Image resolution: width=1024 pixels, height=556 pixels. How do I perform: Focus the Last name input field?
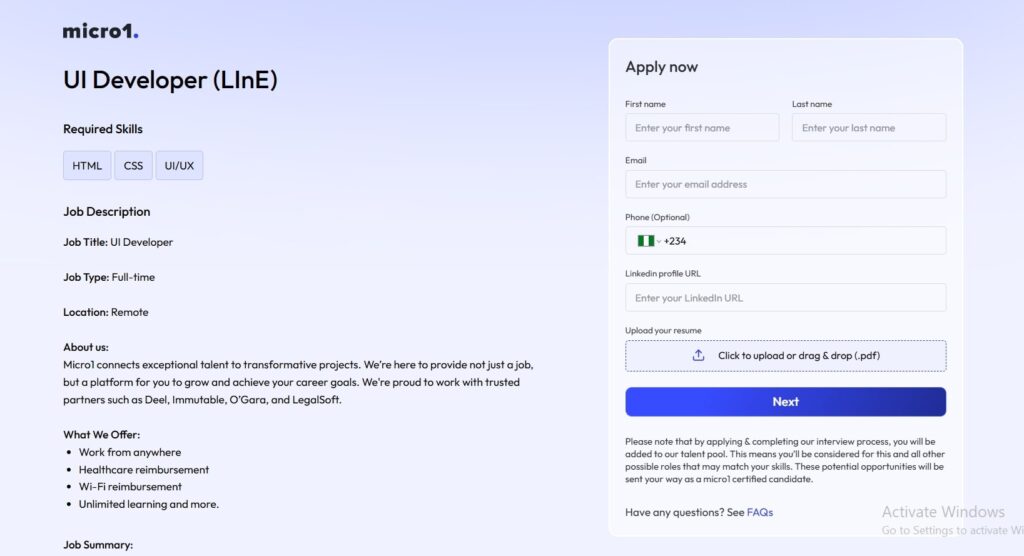[869, 127]
